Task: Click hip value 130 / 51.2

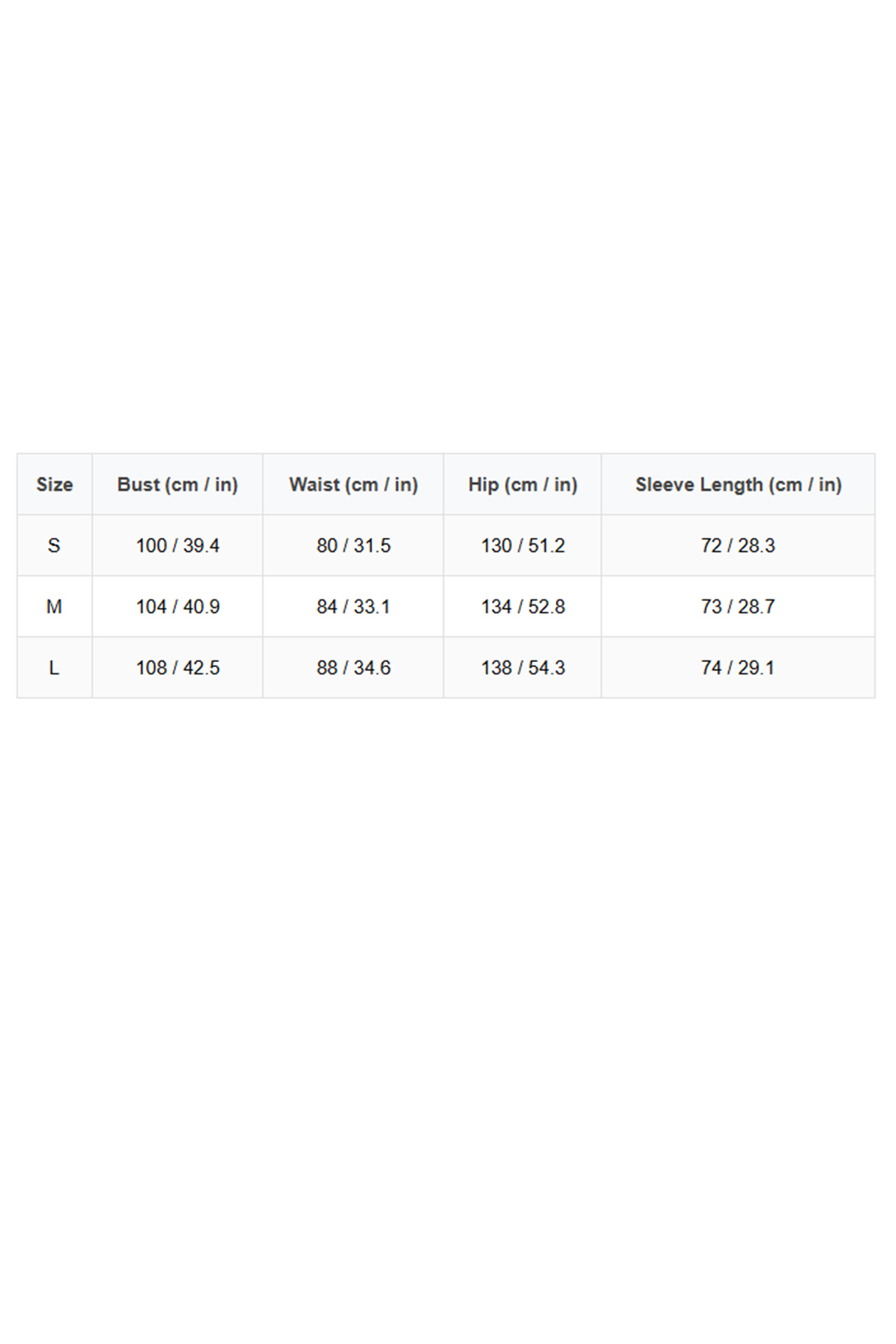Action: click(522, 545)
